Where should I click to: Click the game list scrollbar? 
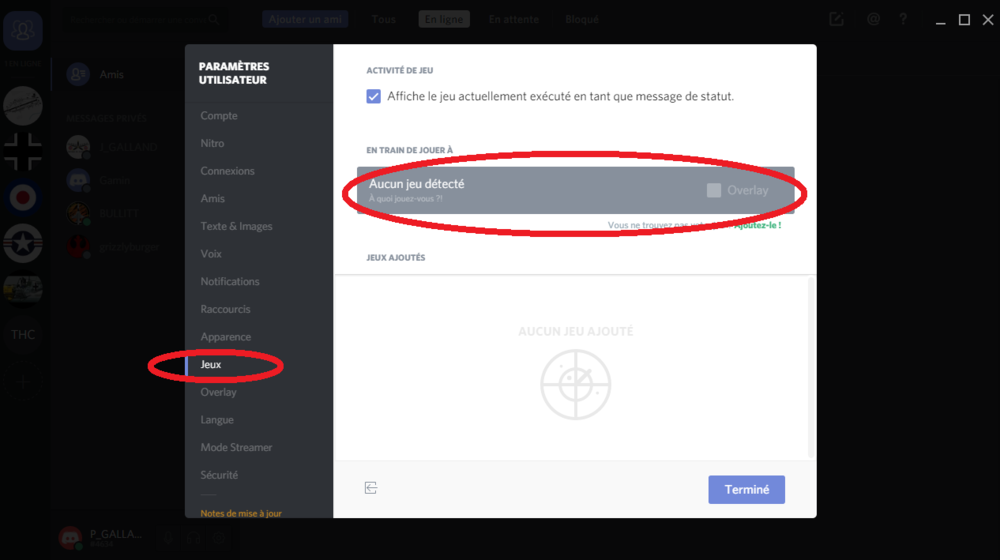click(x=811, y=367)
